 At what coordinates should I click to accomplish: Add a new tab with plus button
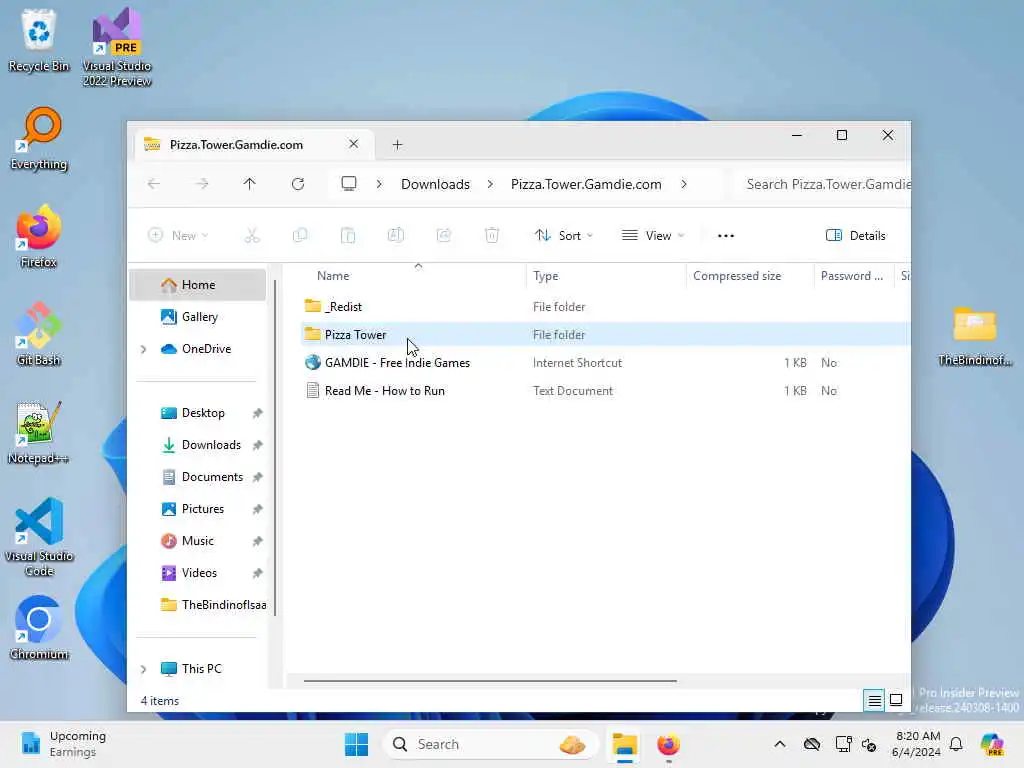(397, 145)
